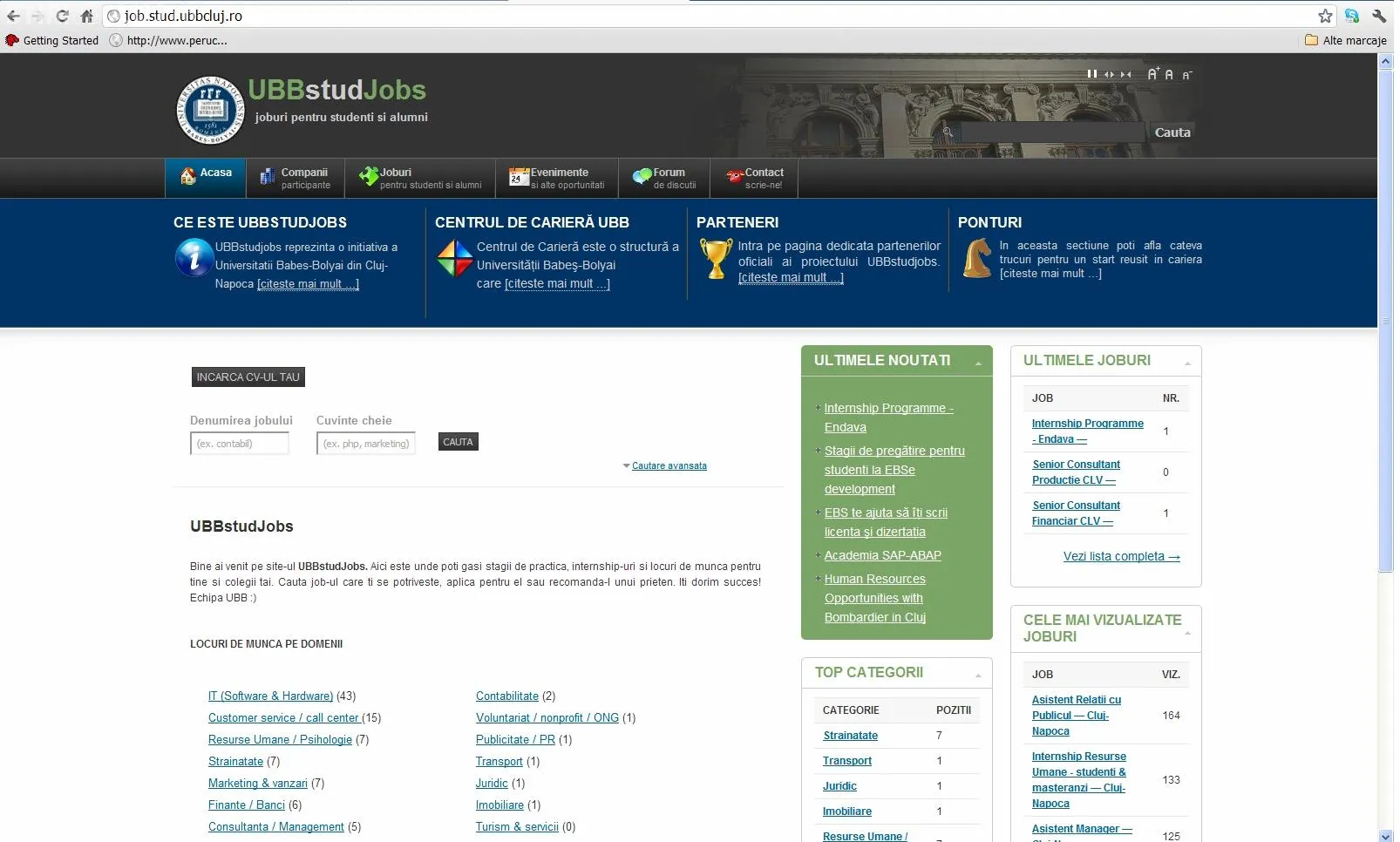This screenshot has height=842, width=1400.
Task: Click the chess knight icon in Ponturi
Action: pyautogui.click(x=977, y=259)
